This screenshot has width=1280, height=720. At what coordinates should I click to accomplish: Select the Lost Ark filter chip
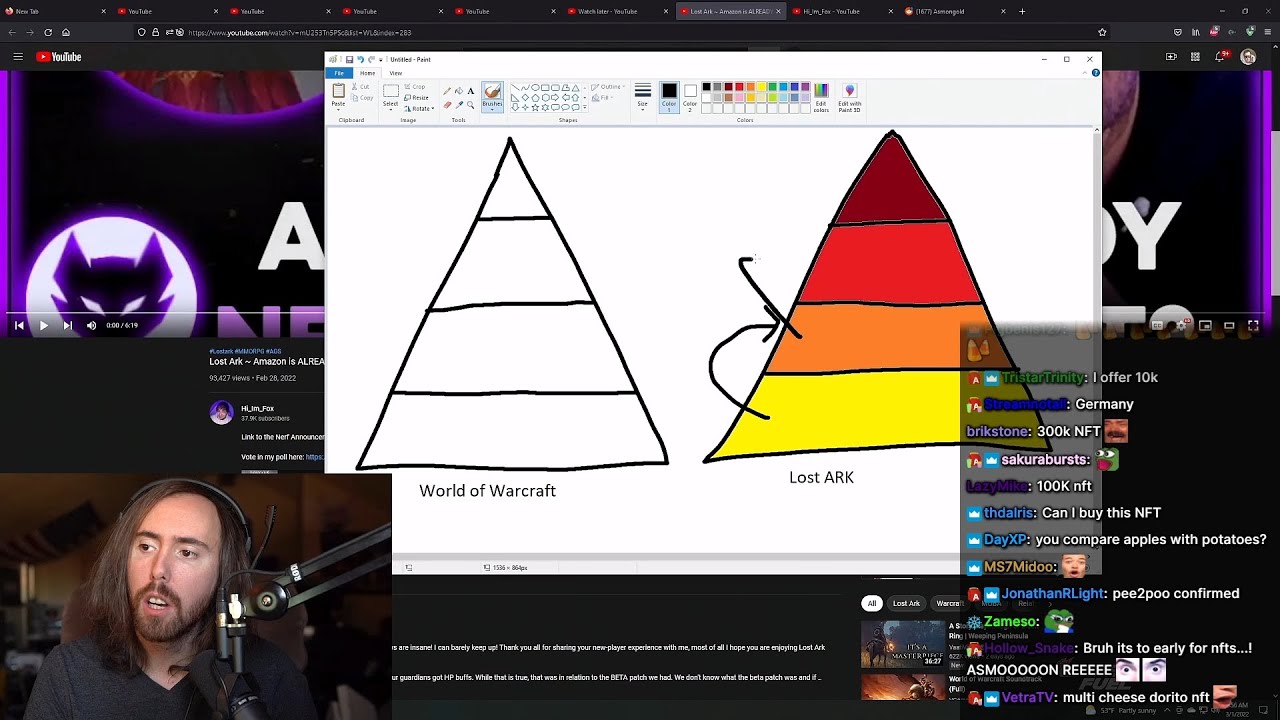point(906,603)
